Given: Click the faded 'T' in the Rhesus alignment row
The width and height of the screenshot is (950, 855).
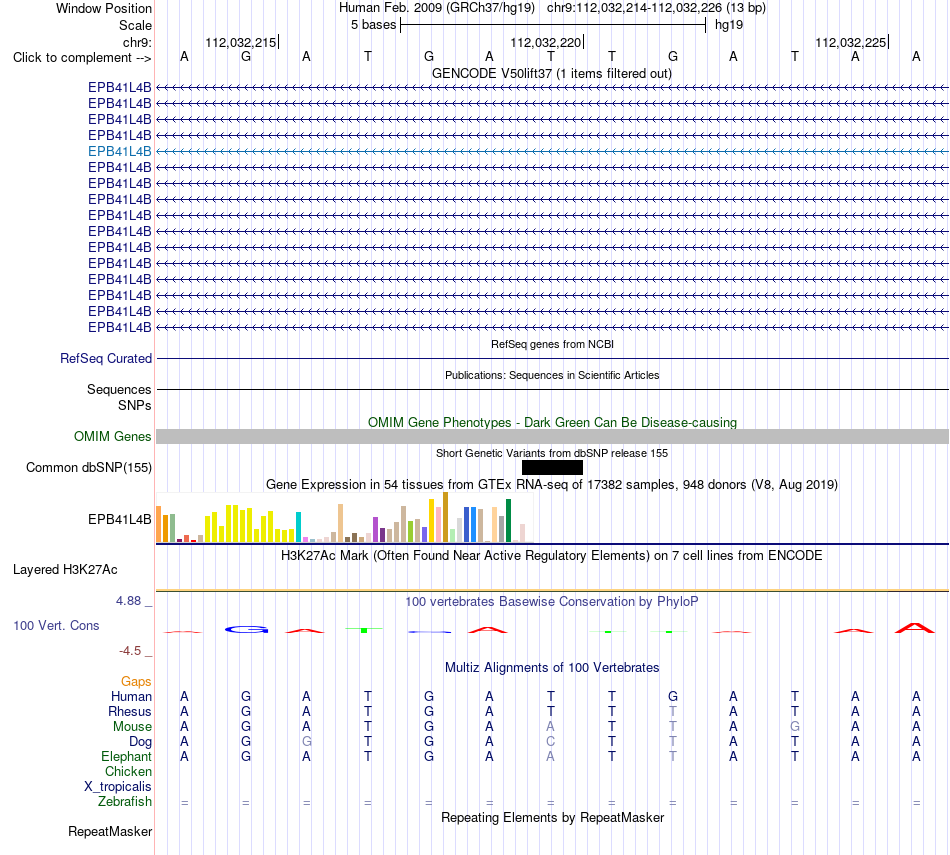Looking at the screenshot, I should click(673, 711).
